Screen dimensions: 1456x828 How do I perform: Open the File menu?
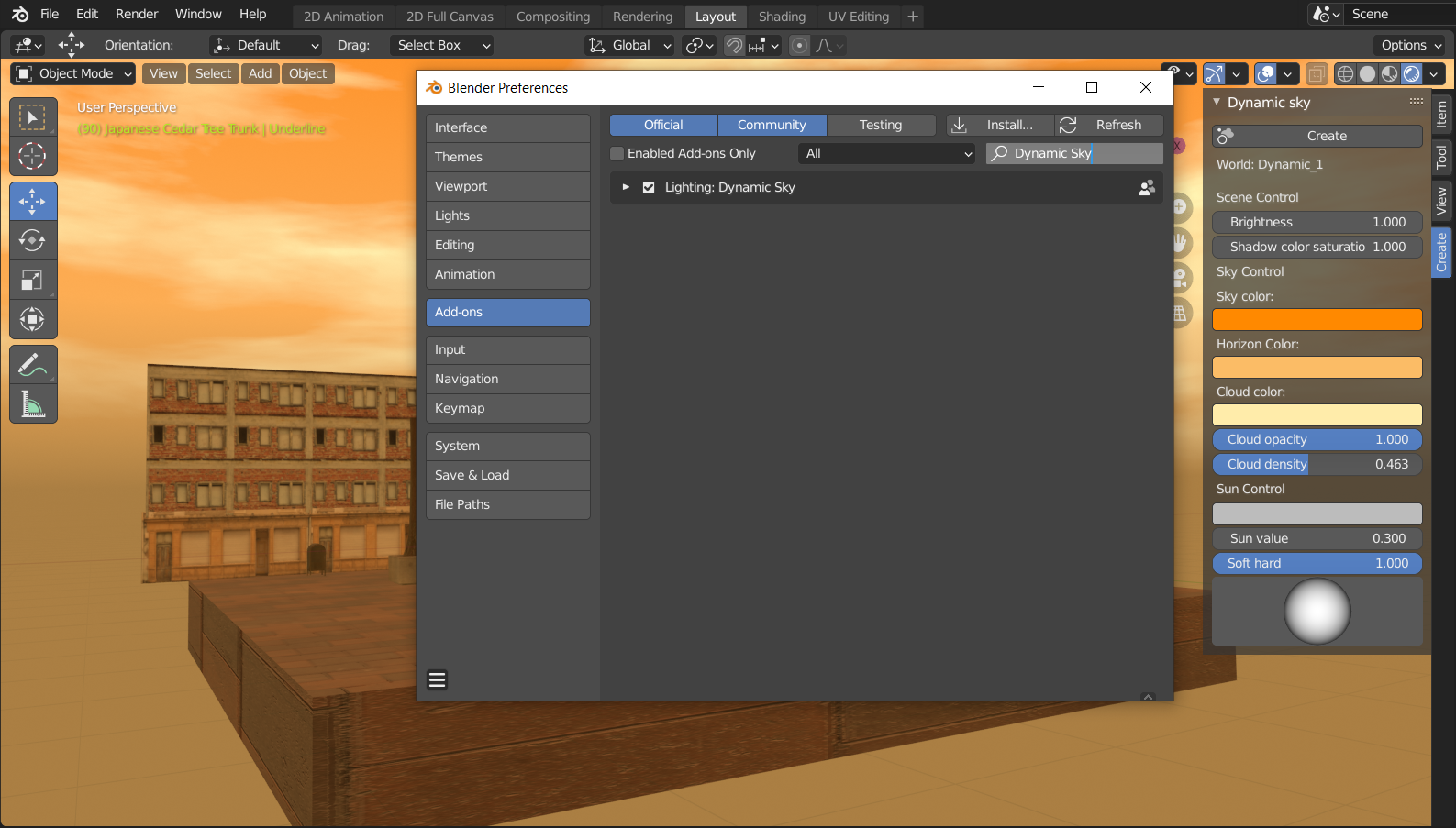[50, 15]
